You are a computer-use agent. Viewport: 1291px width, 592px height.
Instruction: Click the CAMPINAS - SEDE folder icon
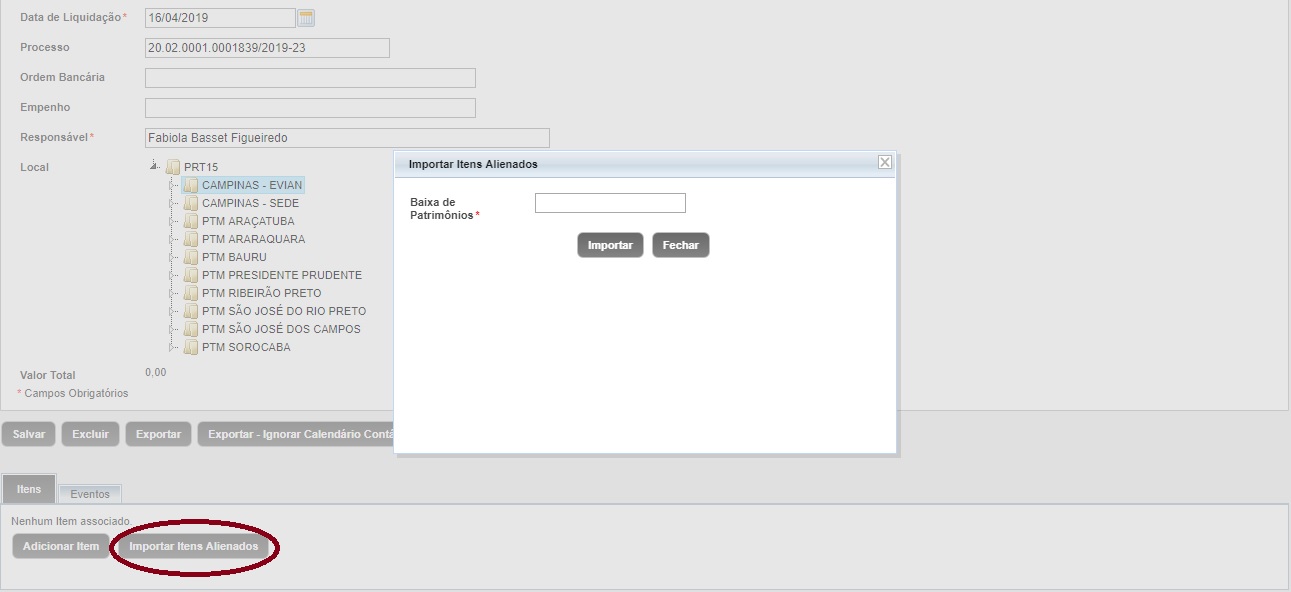tap(191, 203)
